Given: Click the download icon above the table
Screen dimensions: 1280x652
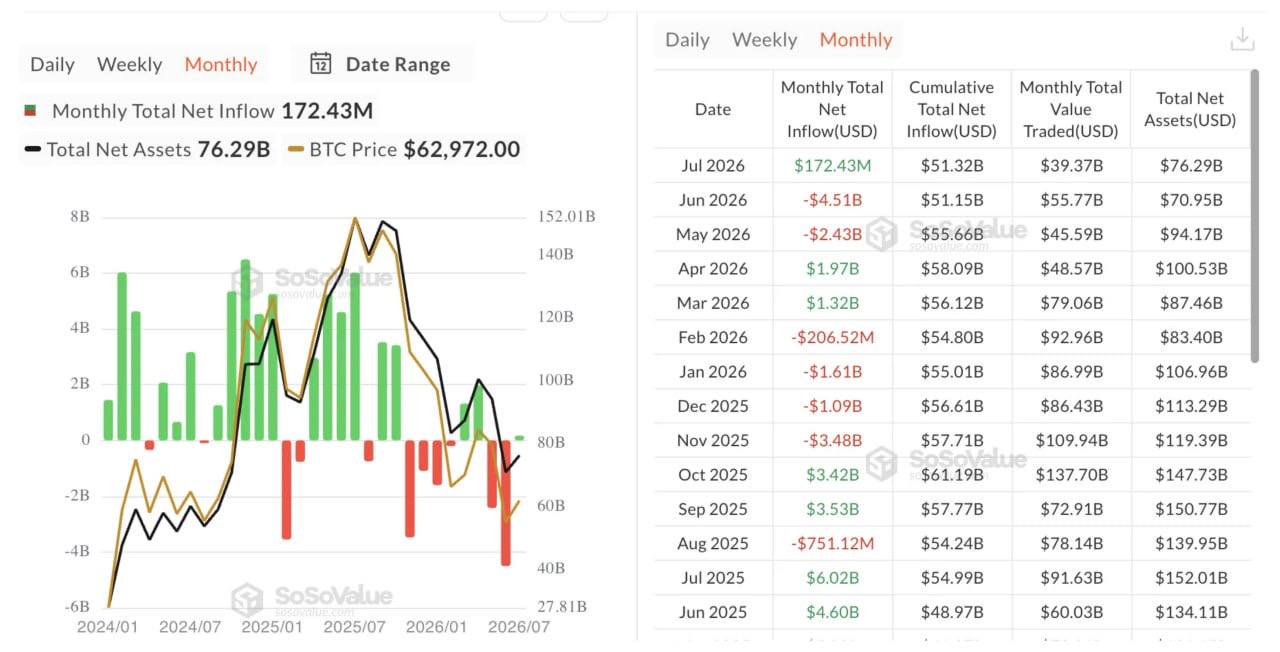Looking at the screenshot, I should click(x=1242, y=39).
